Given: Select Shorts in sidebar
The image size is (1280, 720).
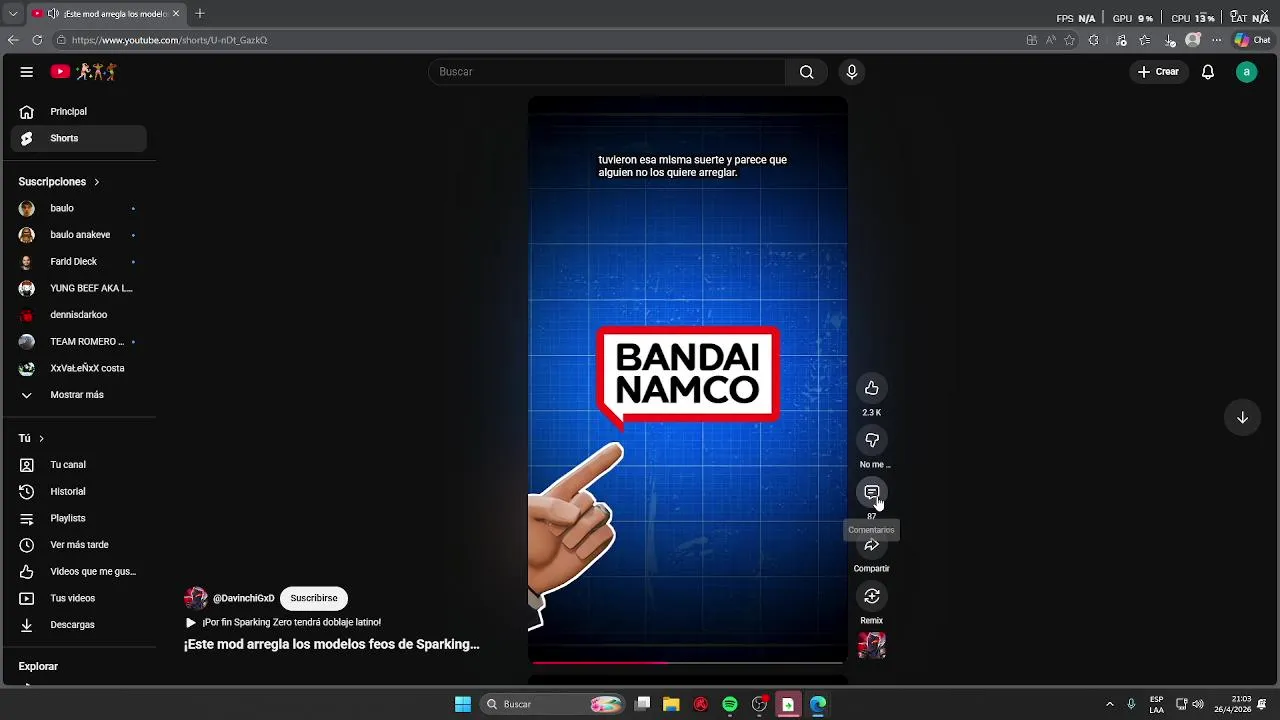Looking at the screenshot, I should pos(79,138).
